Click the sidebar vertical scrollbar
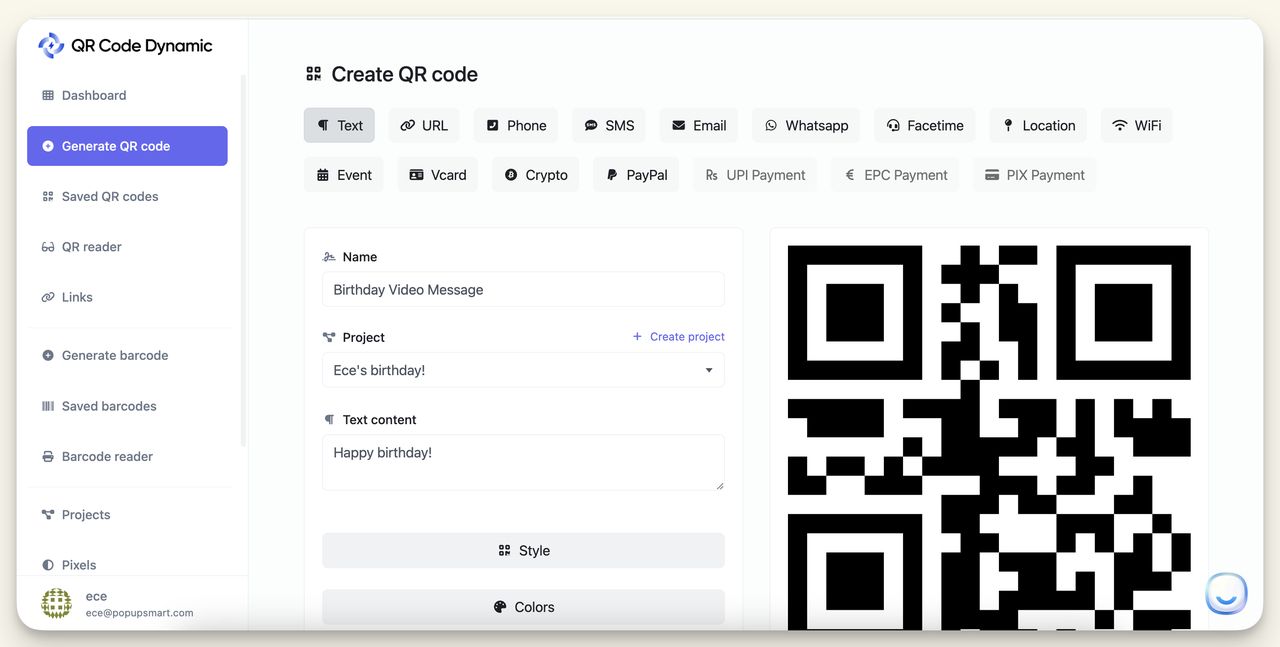1280x647 pixels. [243, 260]
